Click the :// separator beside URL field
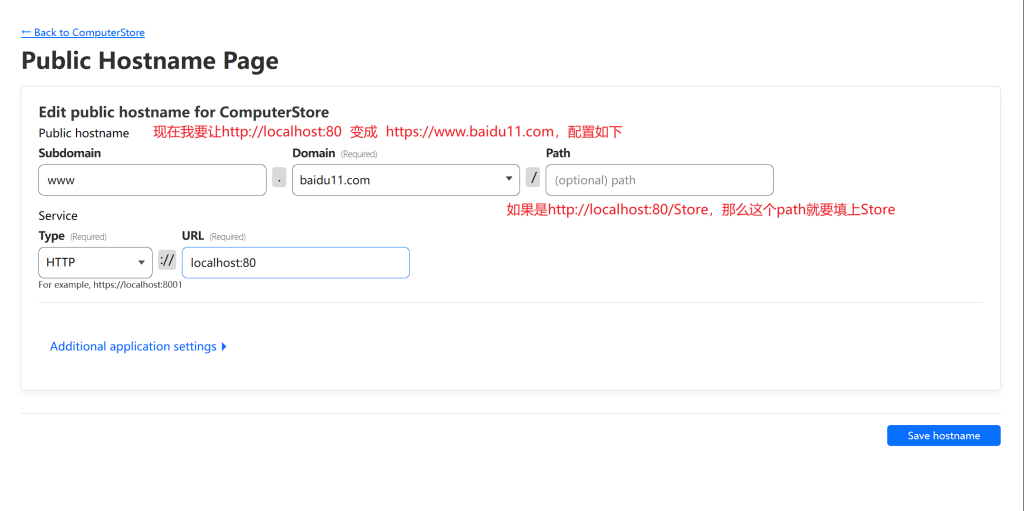Screen dimensions: 1024x511 [x=167, y=261]
